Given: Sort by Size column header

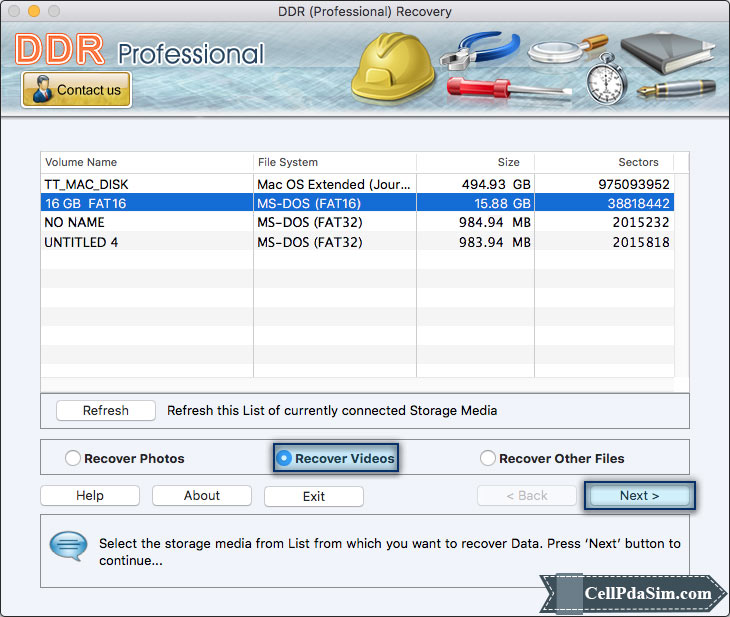Looking at the screenshot, I should tap(475, 162).
